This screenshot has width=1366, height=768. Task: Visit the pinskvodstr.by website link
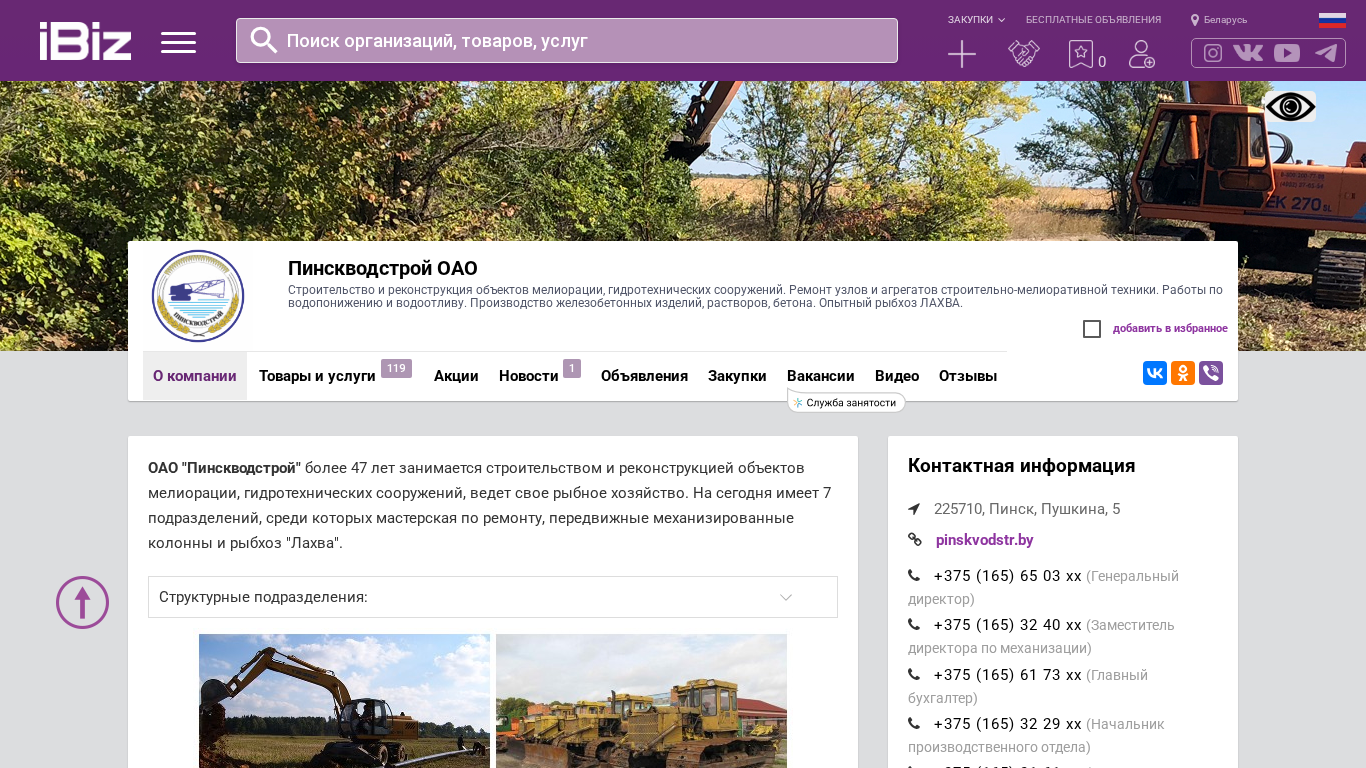[984, 540]
